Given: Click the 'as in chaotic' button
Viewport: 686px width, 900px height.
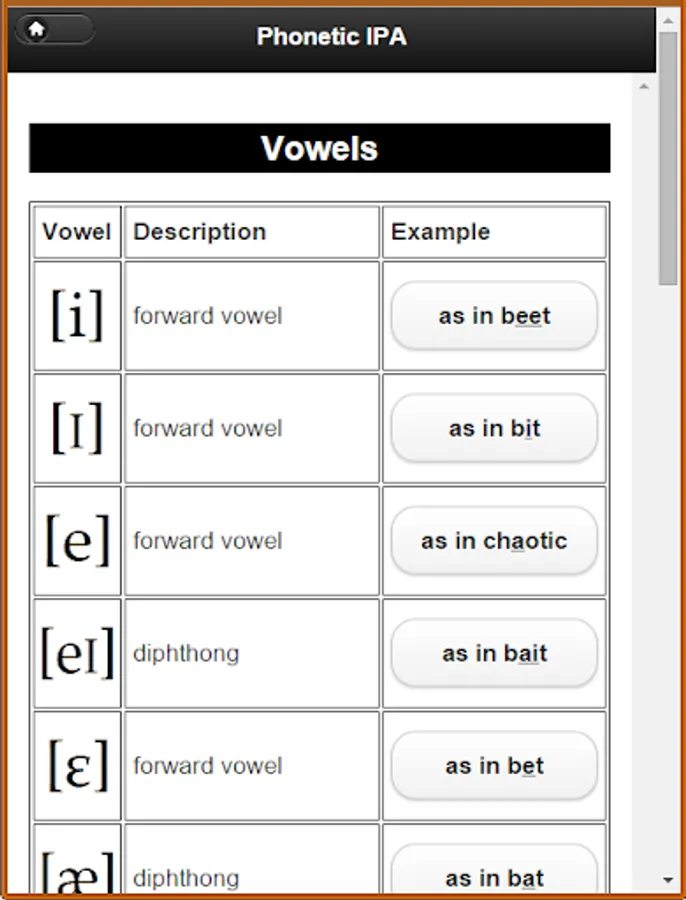Looking at the screenshot, I should pyautogui.click(x=494, y=541).
